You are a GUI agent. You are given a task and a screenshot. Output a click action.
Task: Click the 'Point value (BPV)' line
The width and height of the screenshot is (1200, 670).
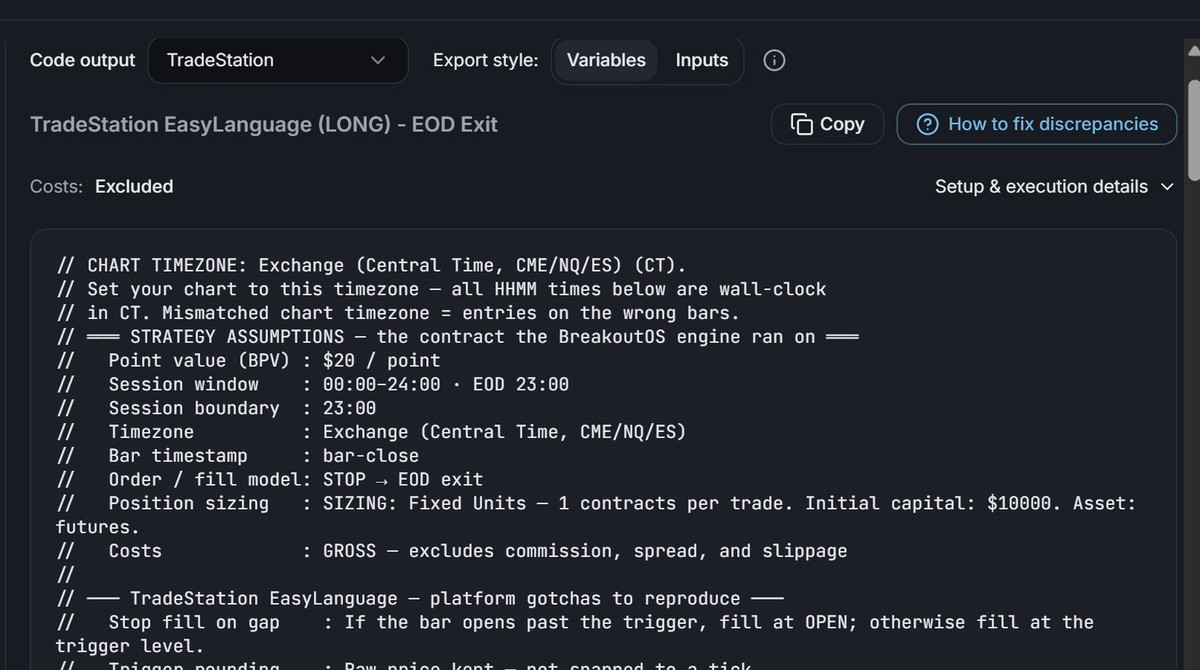(x=248, y=360)
